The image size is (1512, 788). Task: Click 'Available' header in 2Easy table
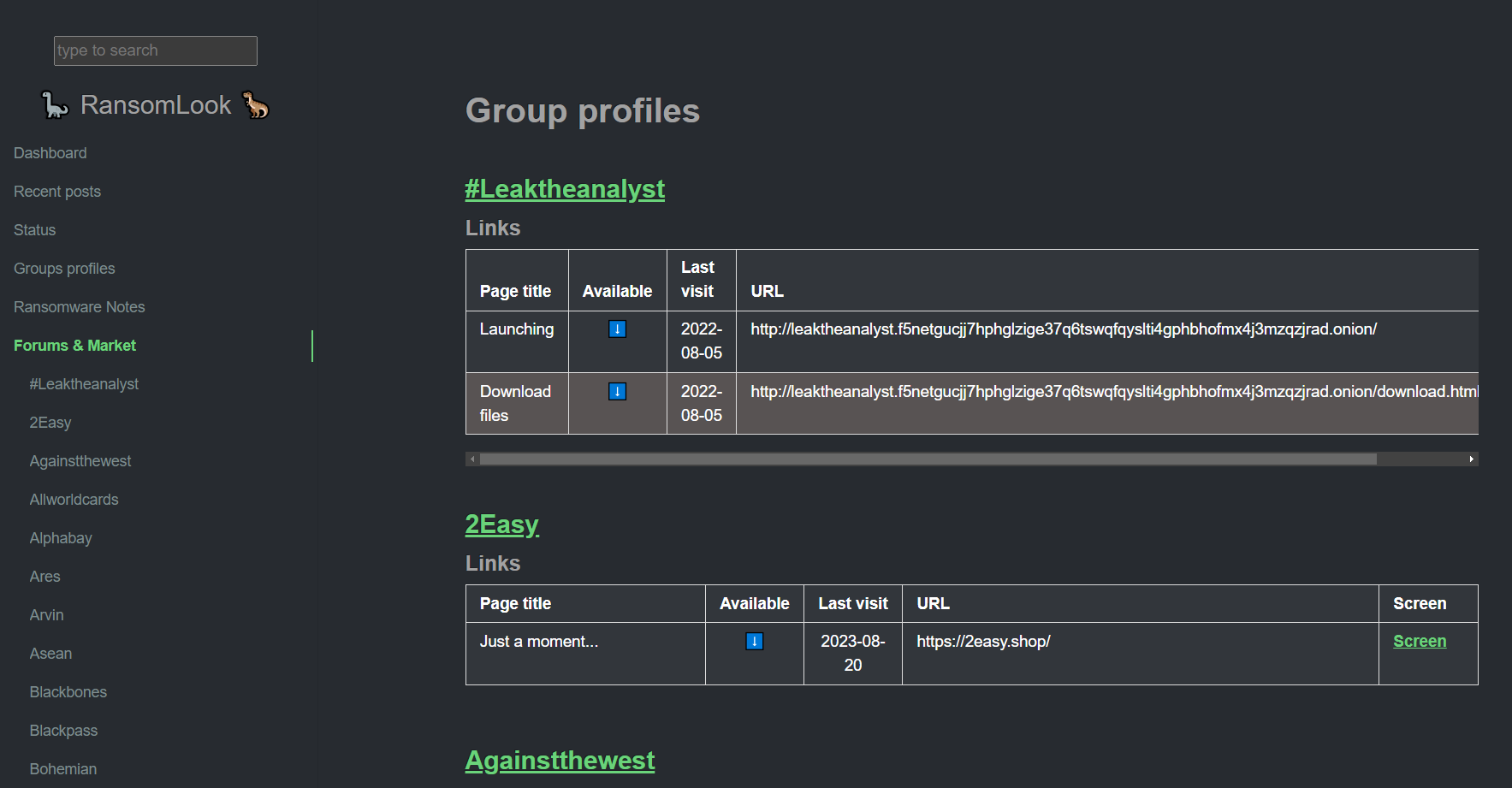point(754,604)
